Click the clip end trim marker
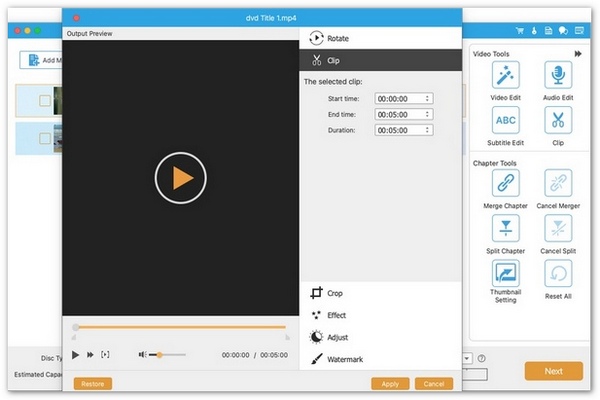 pyautogui.click(x=287, y=337)
